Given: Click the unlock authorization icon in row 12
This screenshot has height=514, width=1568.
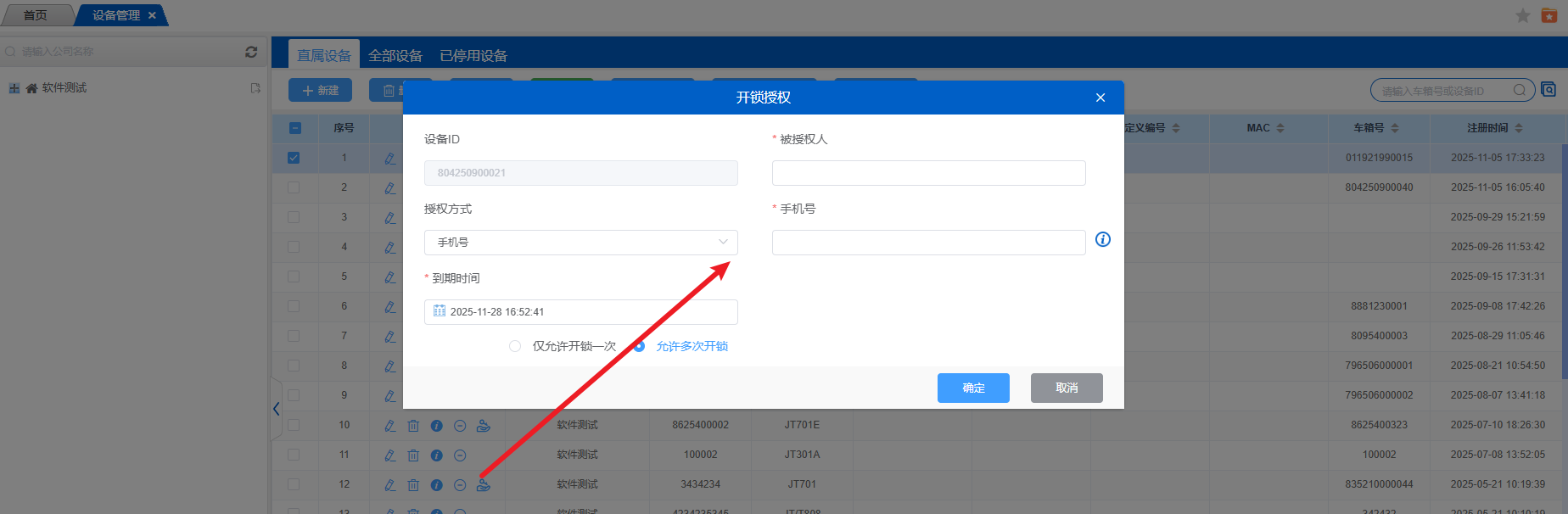Looking at the screenshot, I should click(484, 485).
